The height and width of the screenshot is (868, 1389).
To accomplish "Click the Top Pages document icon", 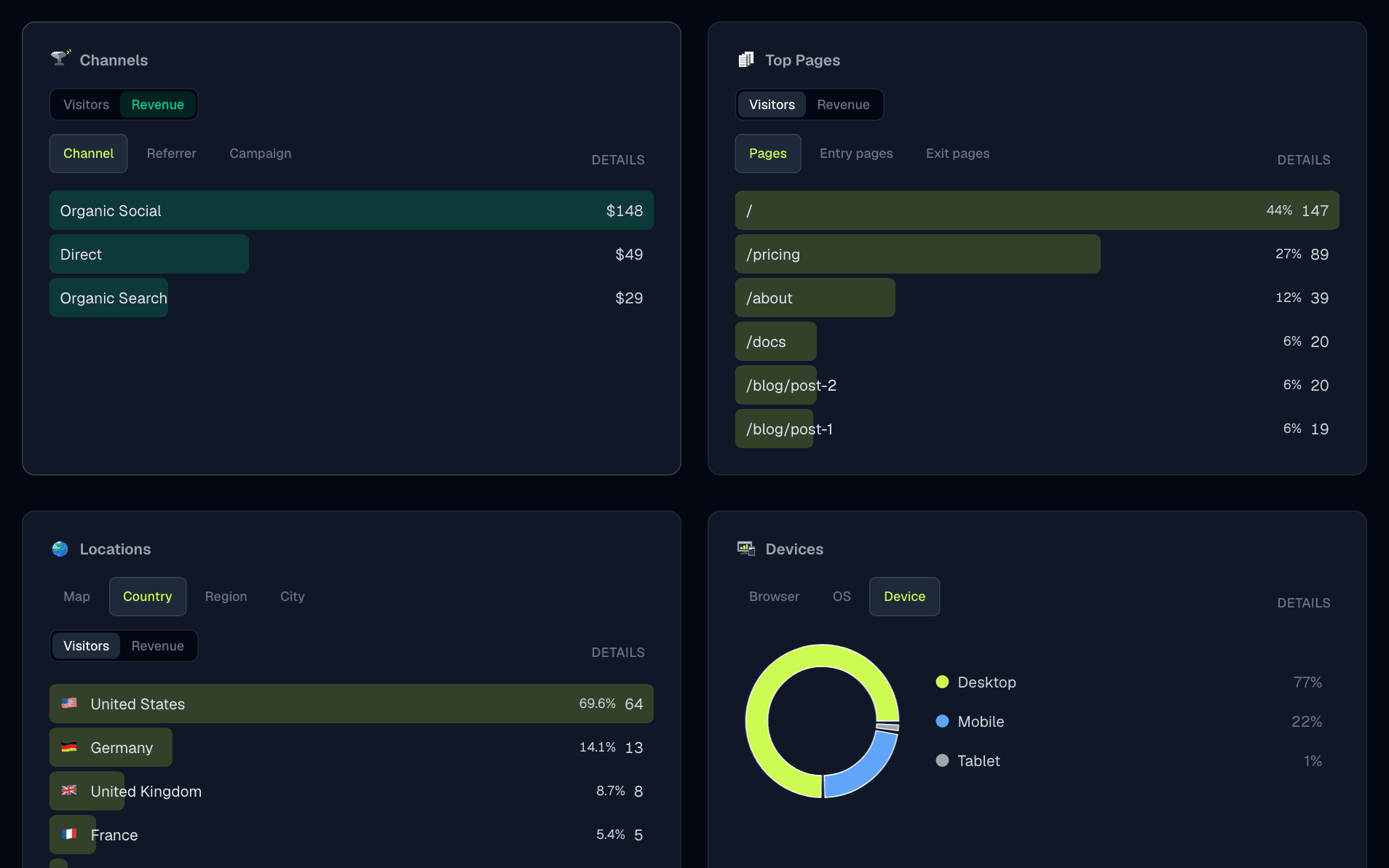I will [x=746, y=60].
